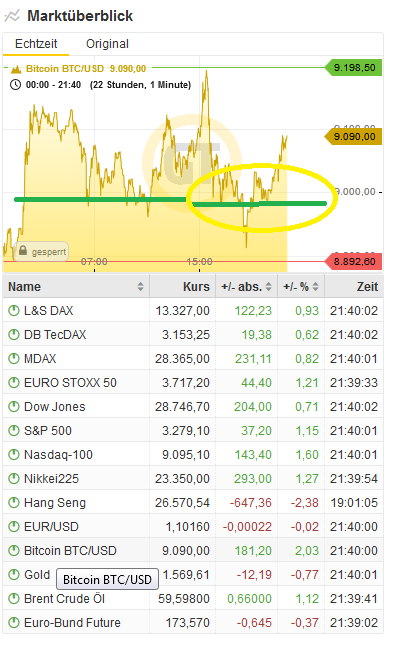Click the clock icon in the chart header

coord(15,85)
